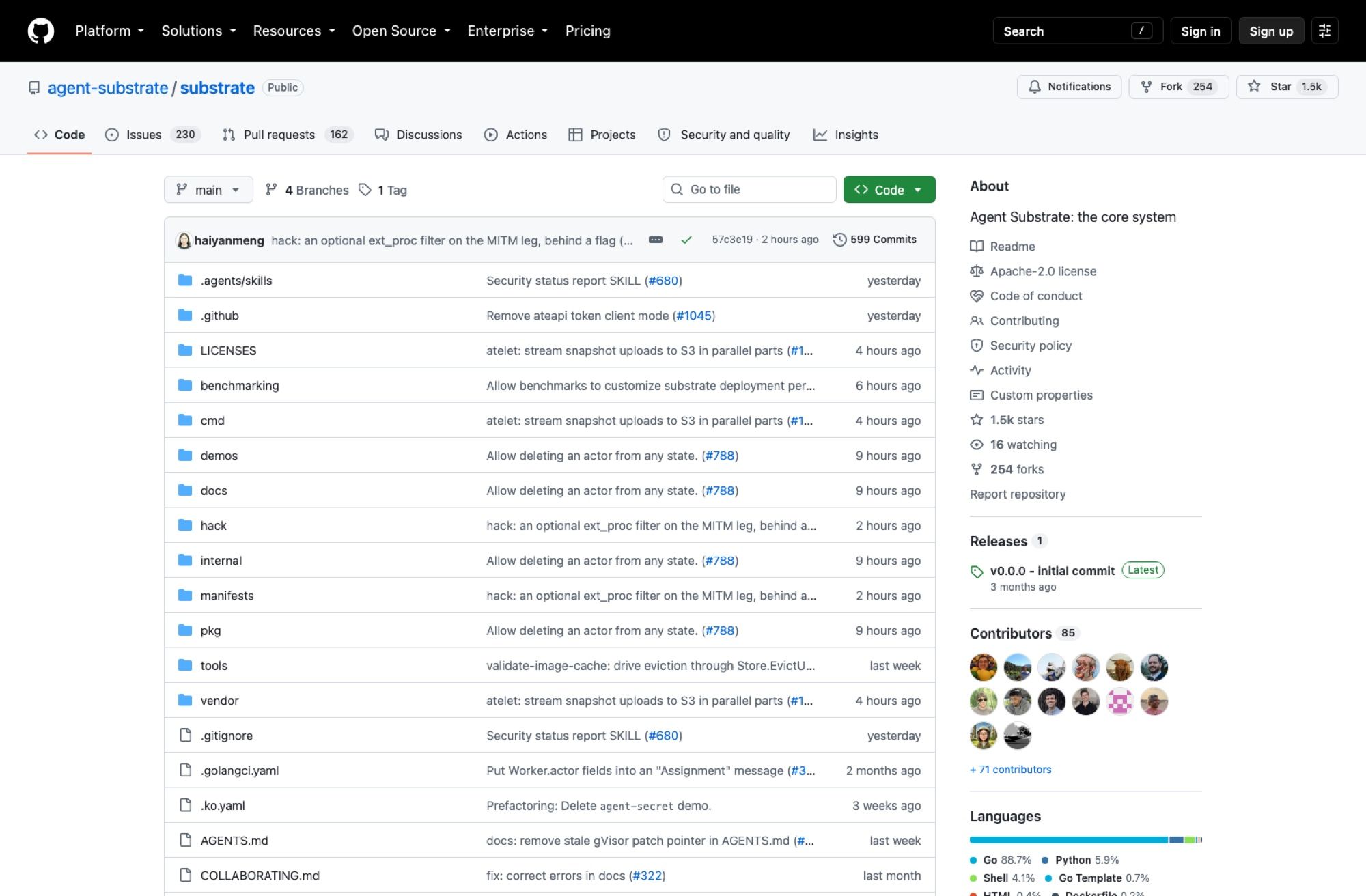The width and height of the screenshot is (1366, 896).
Task: View the 4 Branches link
Action: point(307,190)
